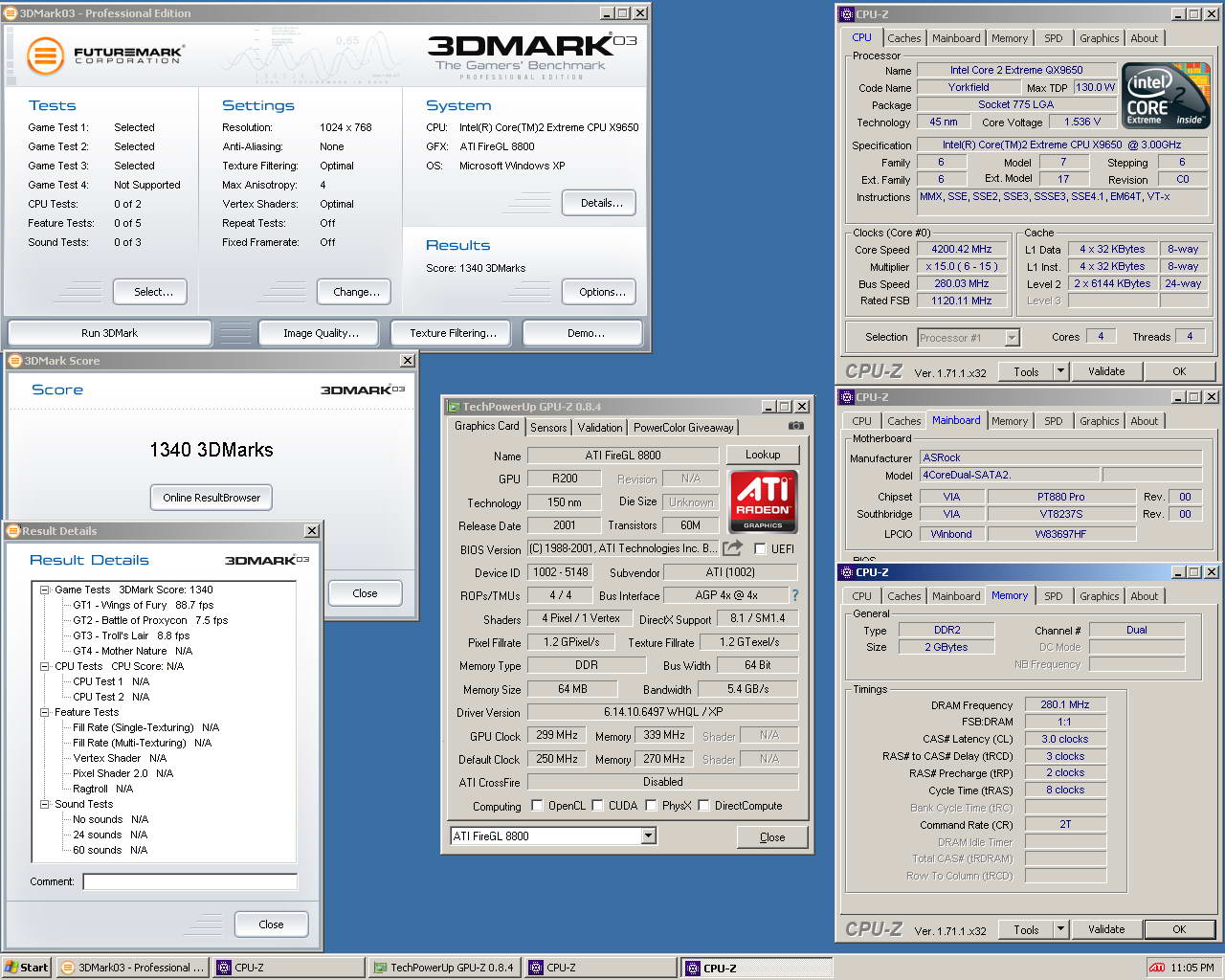This screenshot has height=980, width=1225.
Task: Open the ATI FireGL 8800 card dropdown
Action: coord(648,835)
